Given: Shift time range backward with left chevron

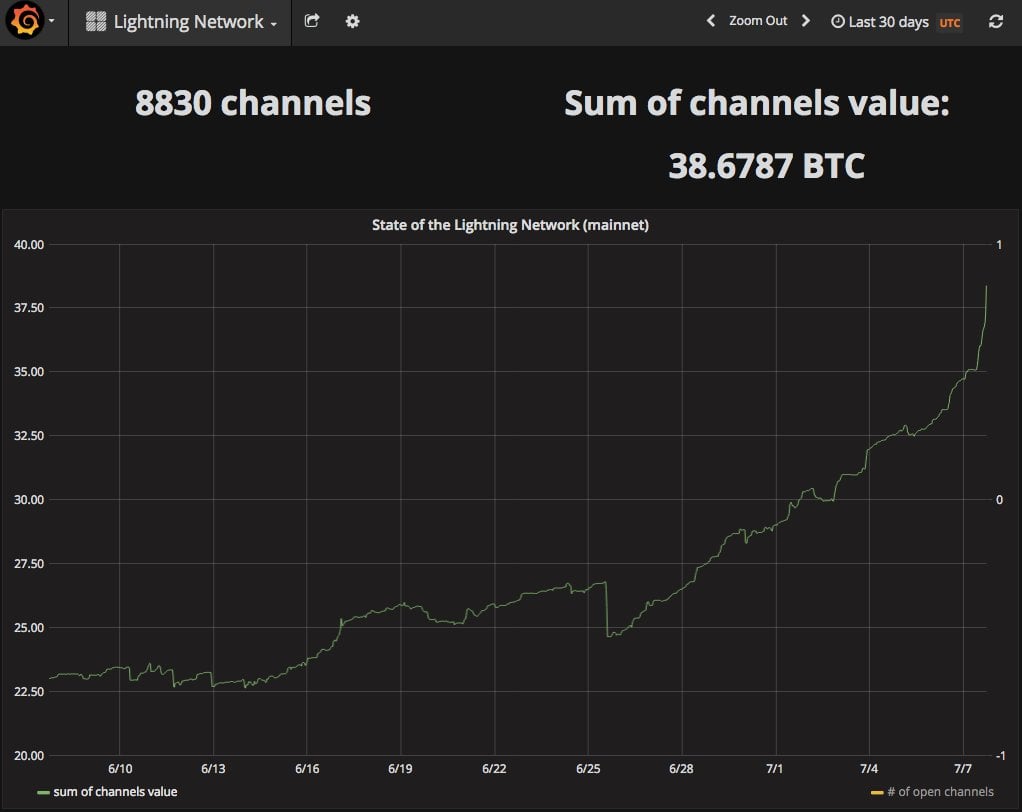Looking at the screenshot, I should tap(711, 21).
